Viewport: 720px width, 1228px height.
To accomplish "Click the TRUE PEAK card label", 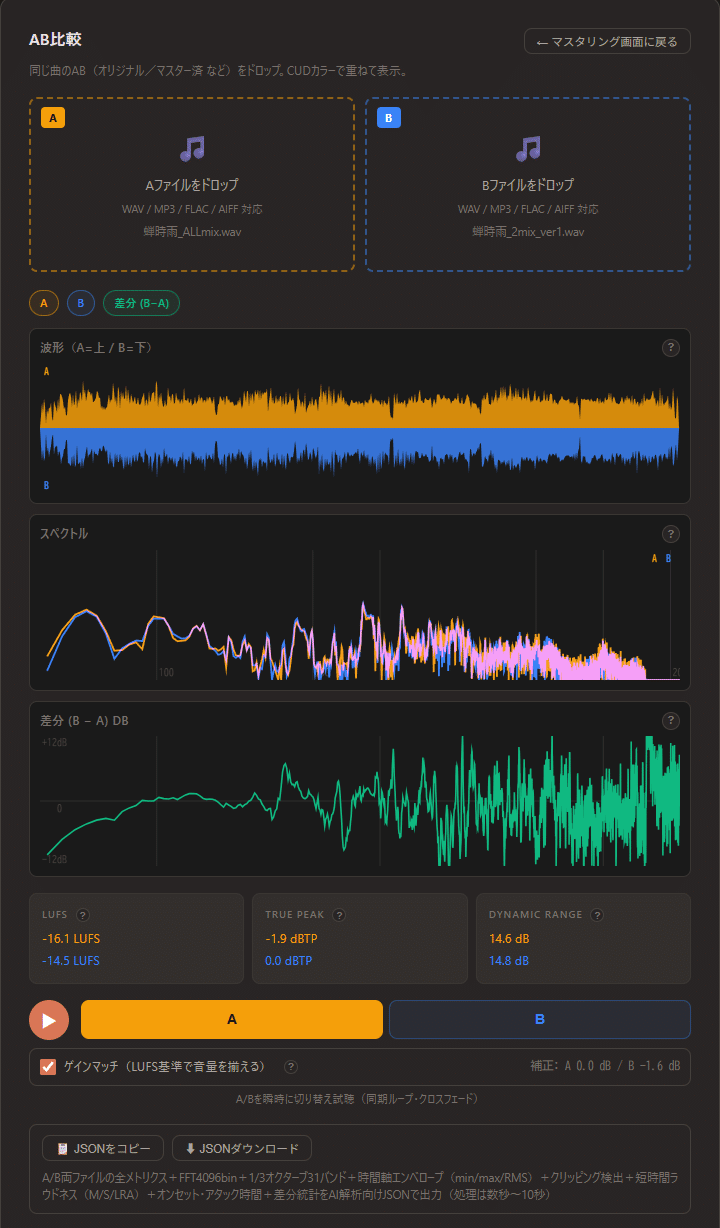I will 296,915.
